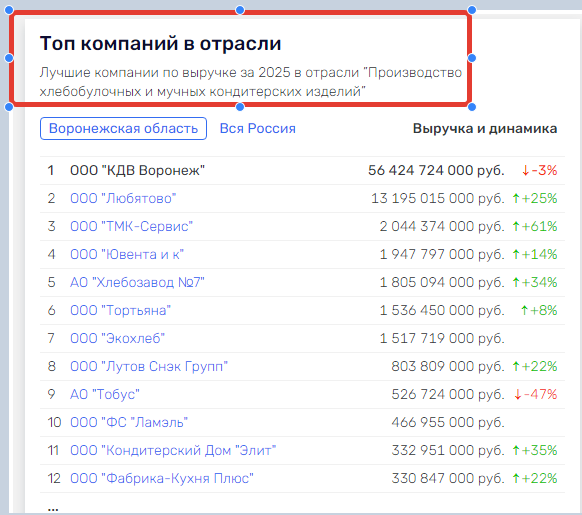Click the +14% growth indicator
The width and height of the screenshot is (582, 515).
pyautogui.click(x=535, y=254)
